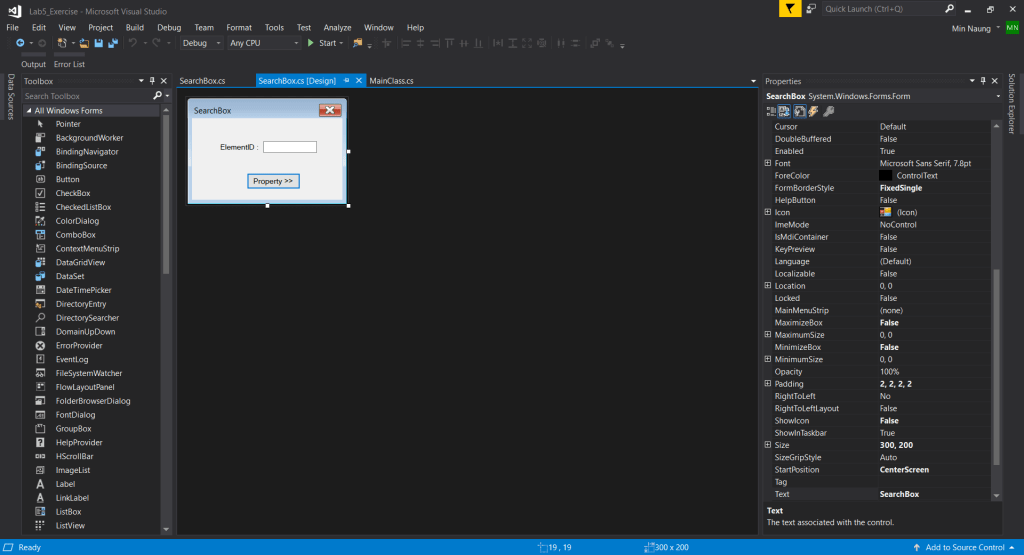Toggle auto-hide pin on Properties panel
1024x555 pixels.
tap(984, 81)
